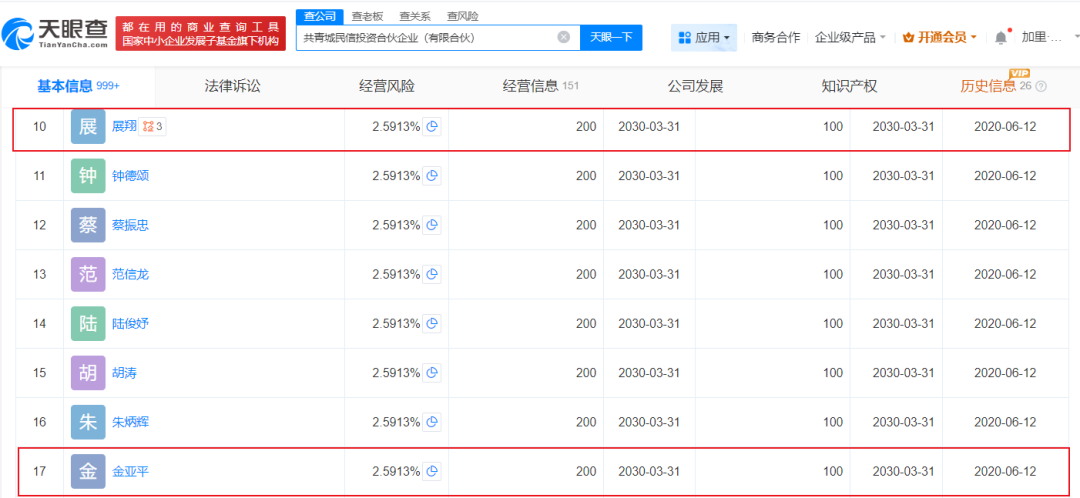The image size is (1080, 498).
Task: Open the 商务合作 link
Action: (x=776, y=37)
